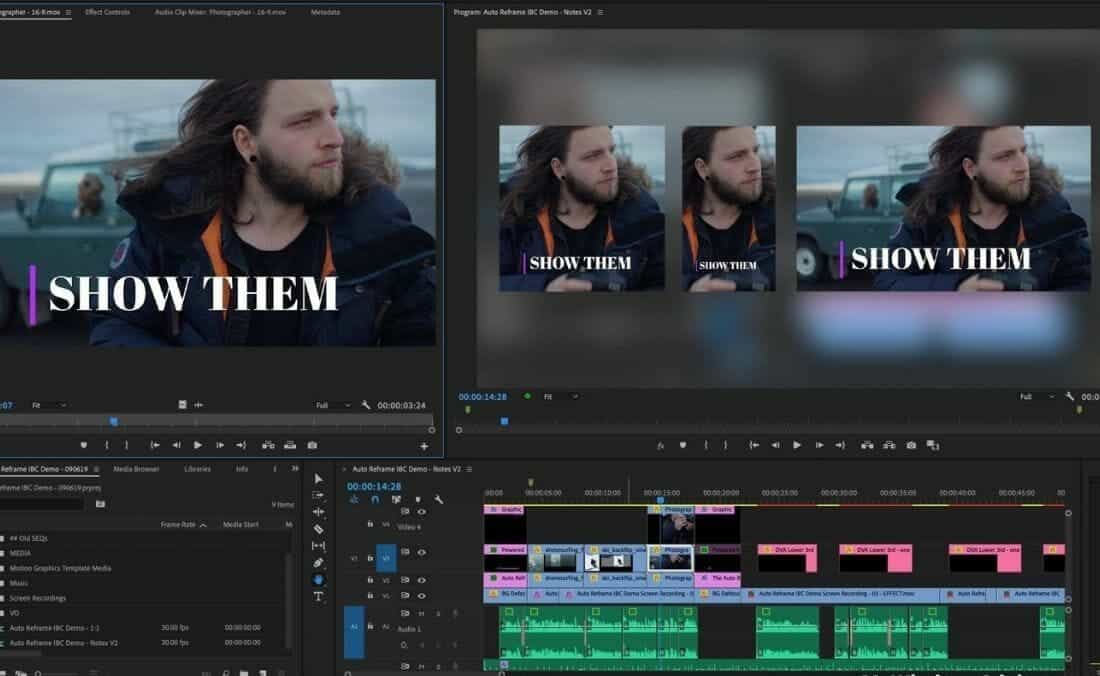
Task: Open Source monitor settings wrench
Action: pyautogui.click(x=365, y=405)
